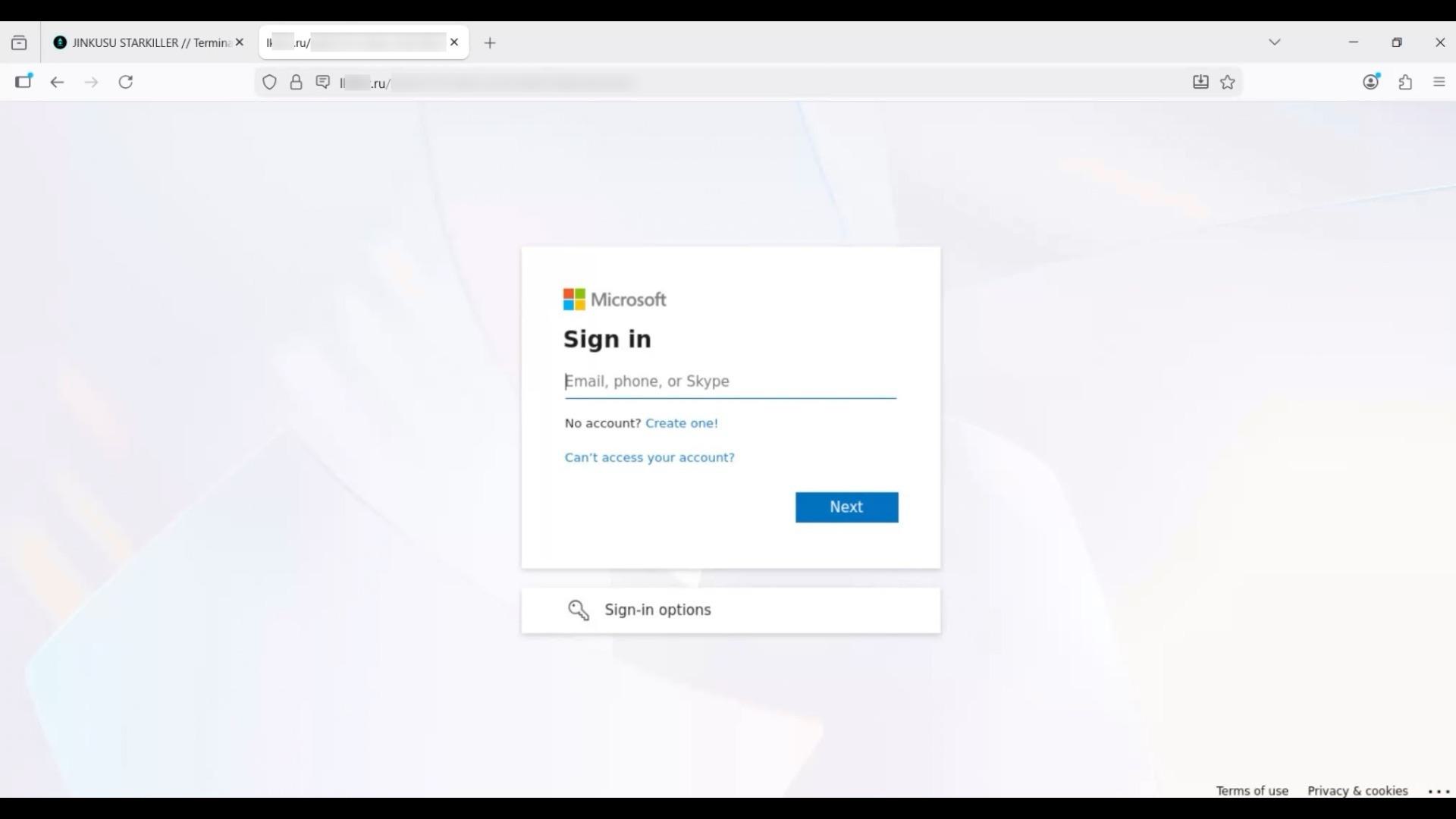Open tracking protection shield icon
Screen dimensions: 1456x819
pos(269,83)
